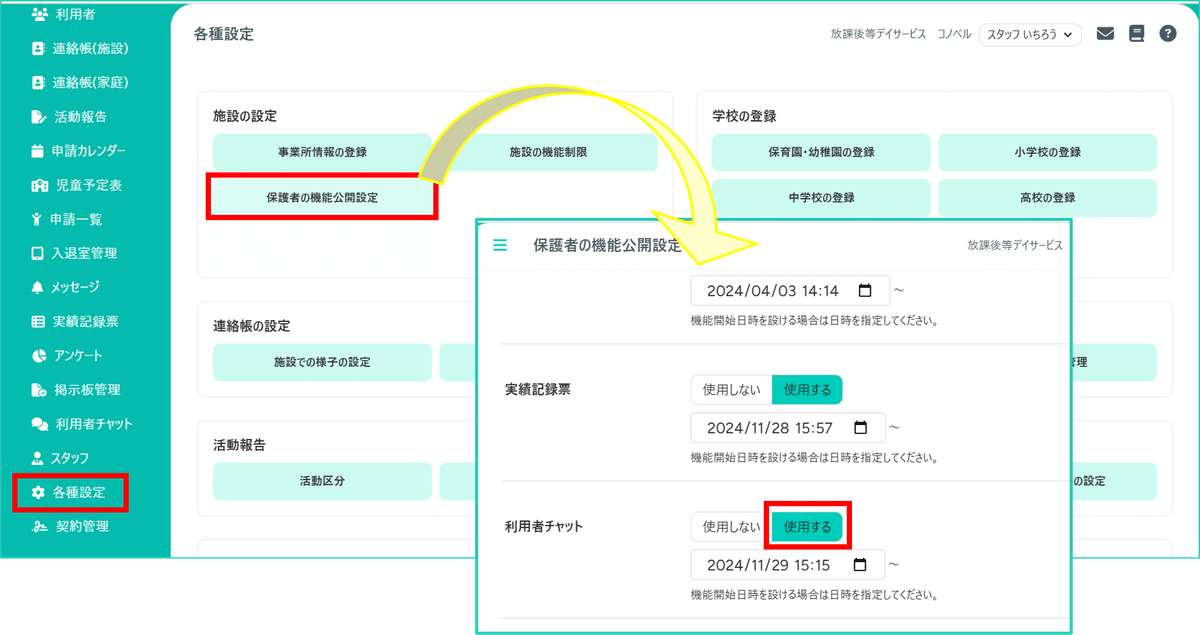Screen dimensions: 1200x635
Task: Click the 契約管理 signature icon
Action: 39,526
